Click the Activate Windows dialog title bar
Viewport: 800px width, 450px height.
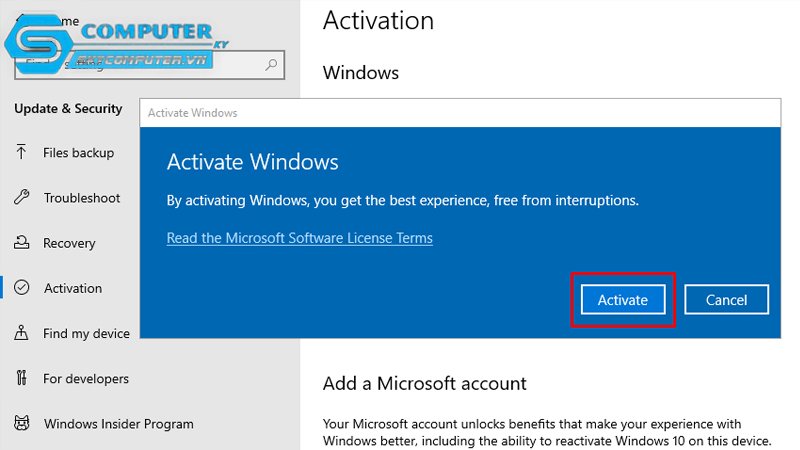pos(460,113)
